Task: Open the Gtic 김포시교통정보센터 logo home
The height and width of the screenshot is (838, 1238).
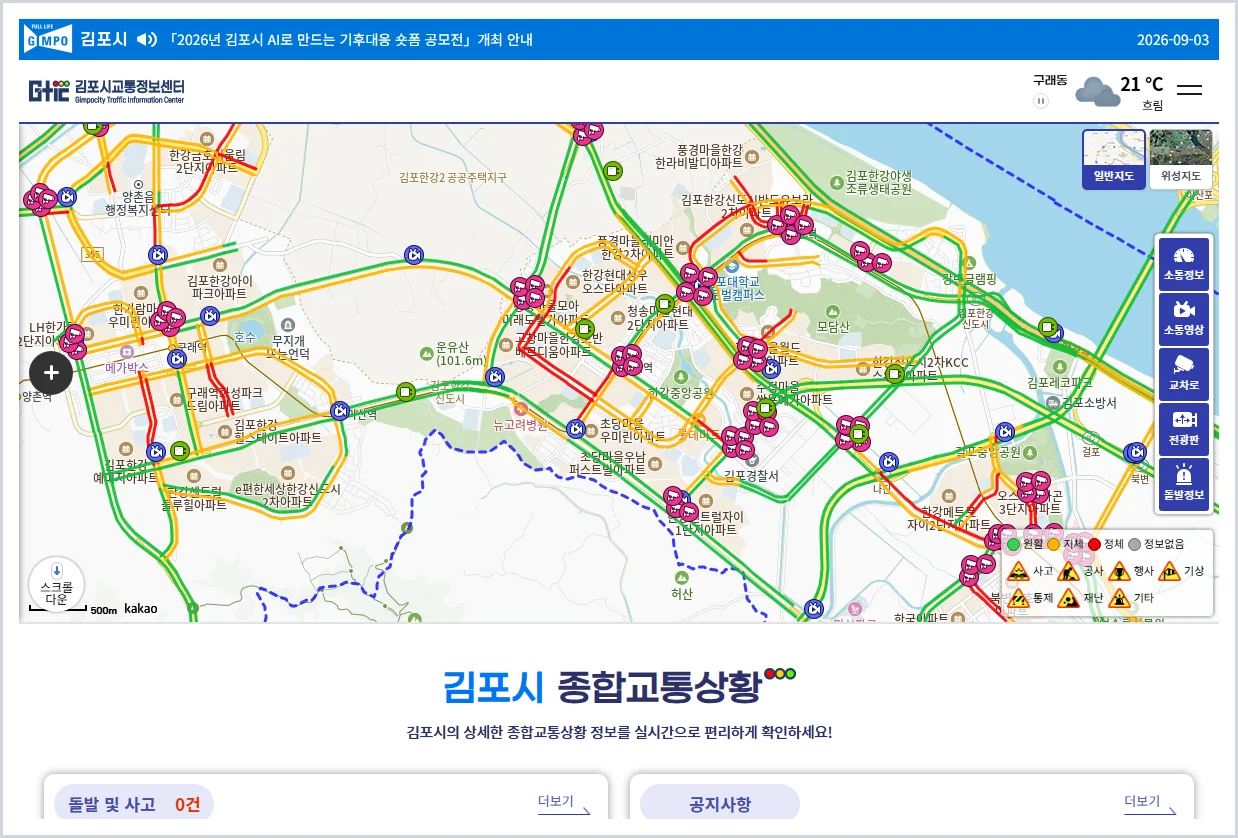Action: click(106, 91)
